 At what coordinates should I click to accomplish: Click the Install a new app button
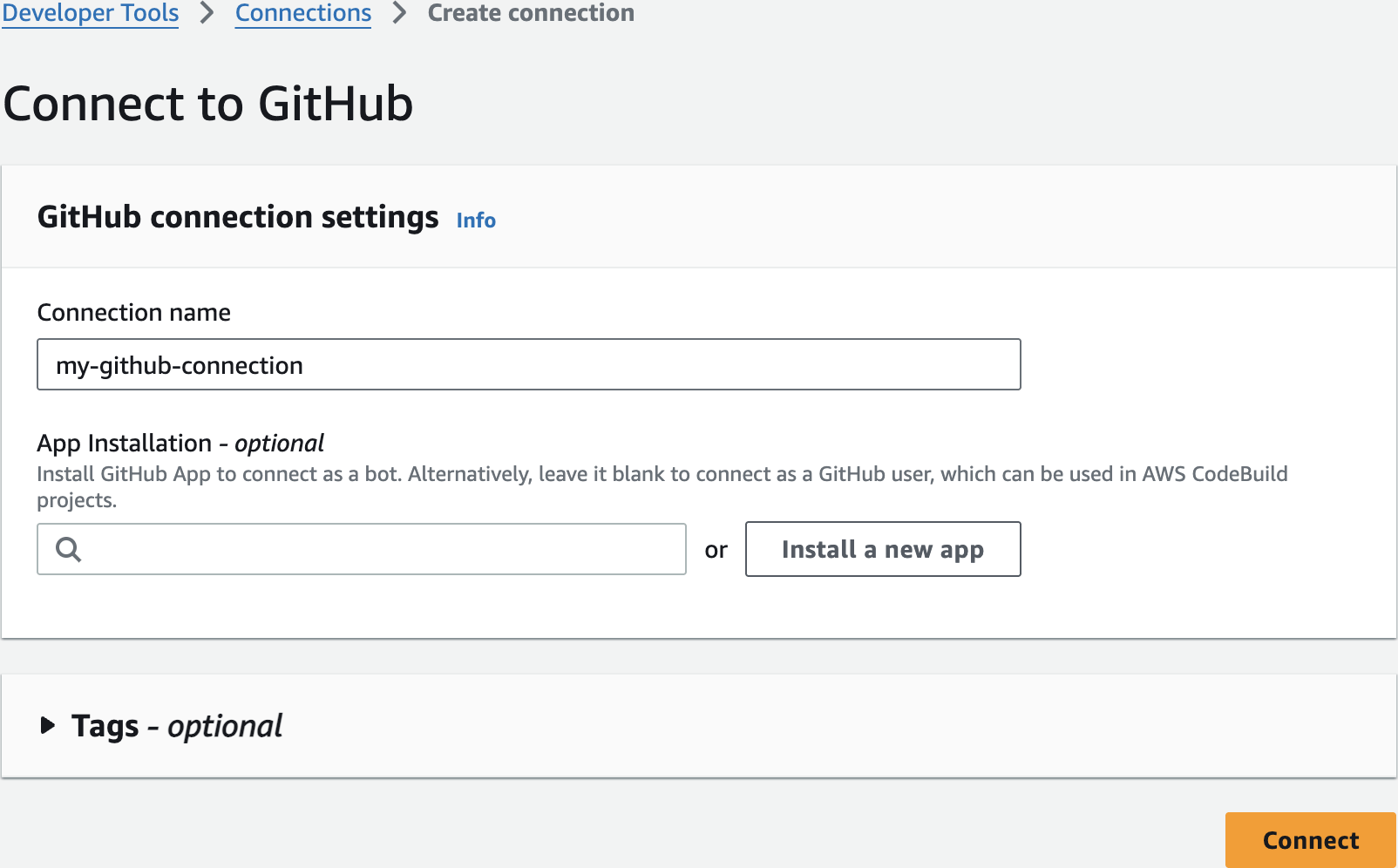(x=883, y=549)
